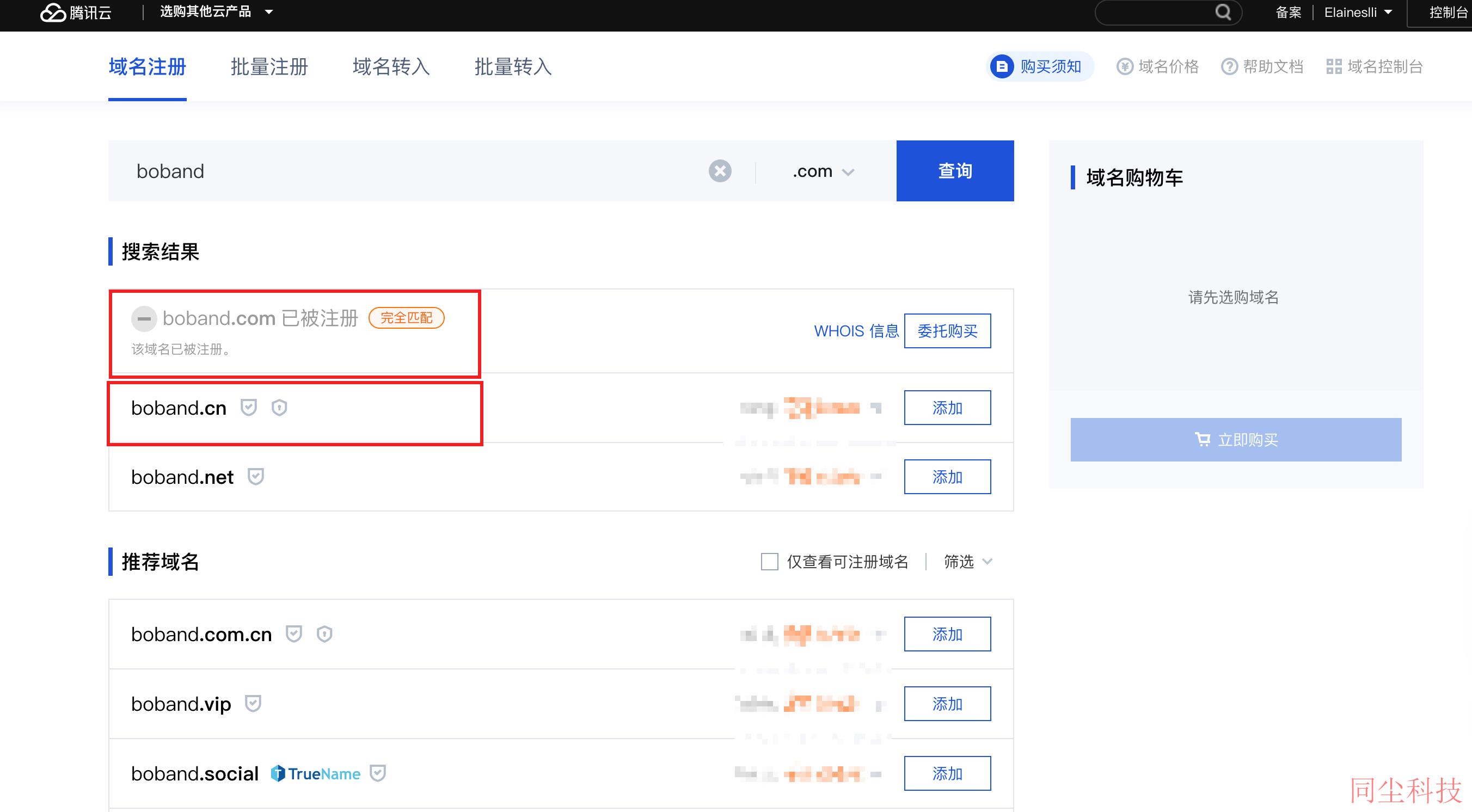This screenshot has height=812, width=1472.
Task: Click the check shield icon next to boband.cn
Action: tap(249, 408)
